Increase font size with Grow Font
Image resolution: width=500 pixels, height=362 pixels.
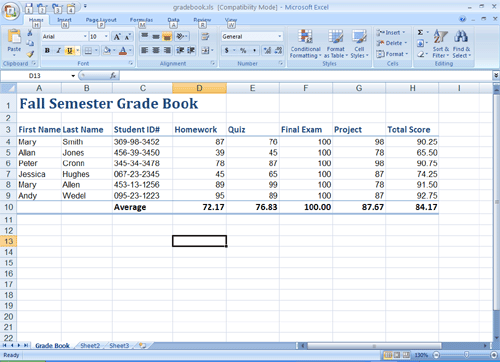[117, 36]
